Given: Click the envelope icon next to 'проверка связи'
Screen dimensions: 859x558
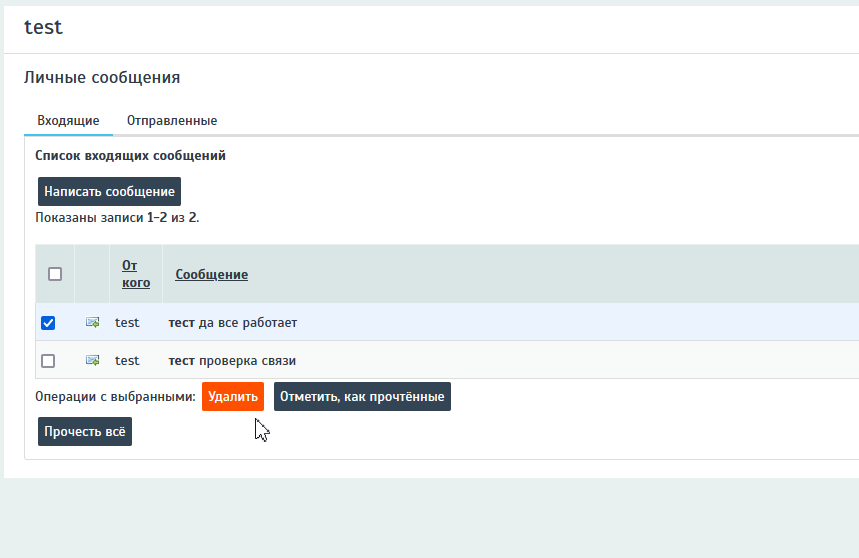Looking at the screenshot, I should [x=92, y=360].
